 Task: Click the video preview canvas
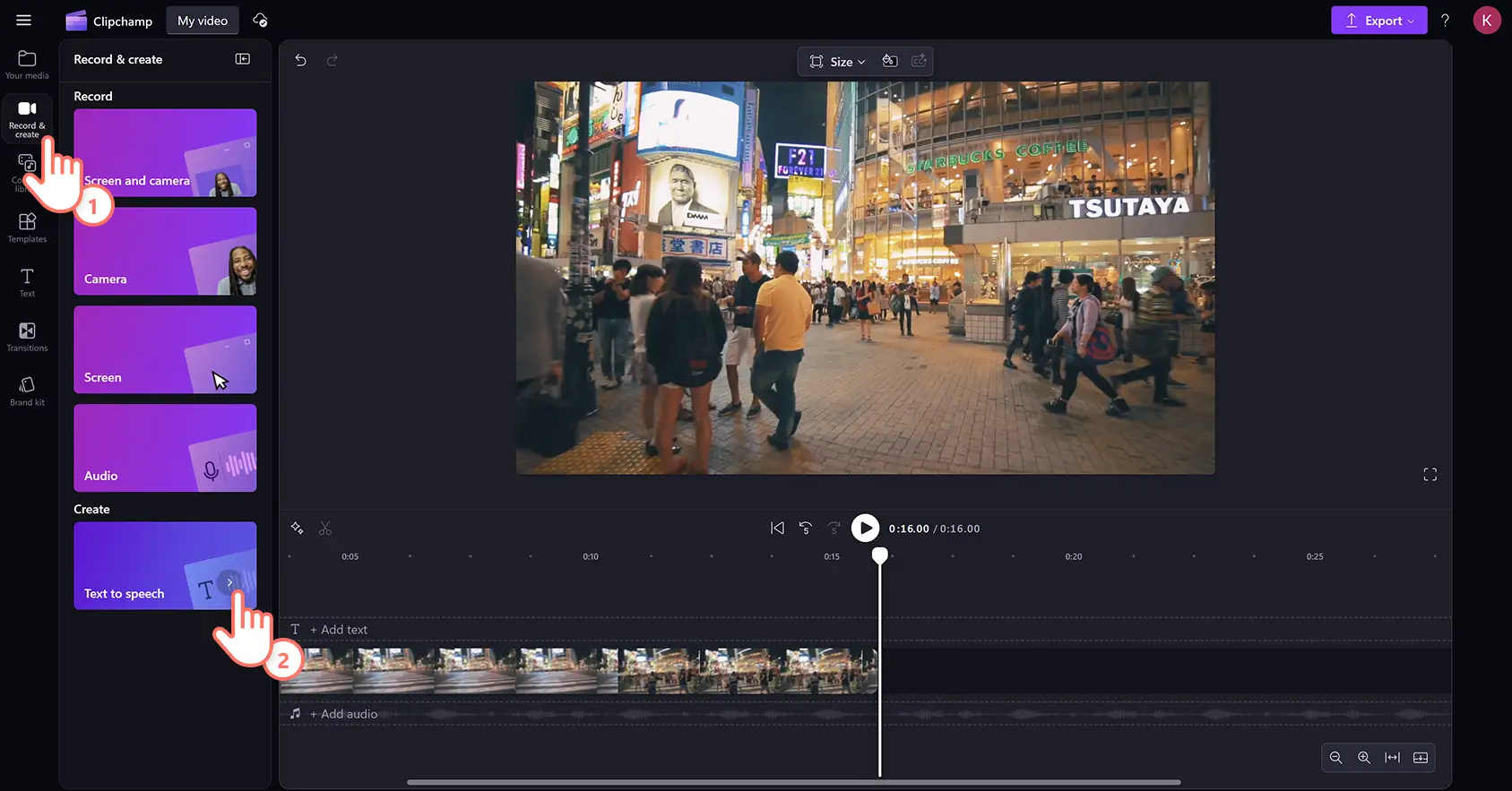(x=865, y=278)
